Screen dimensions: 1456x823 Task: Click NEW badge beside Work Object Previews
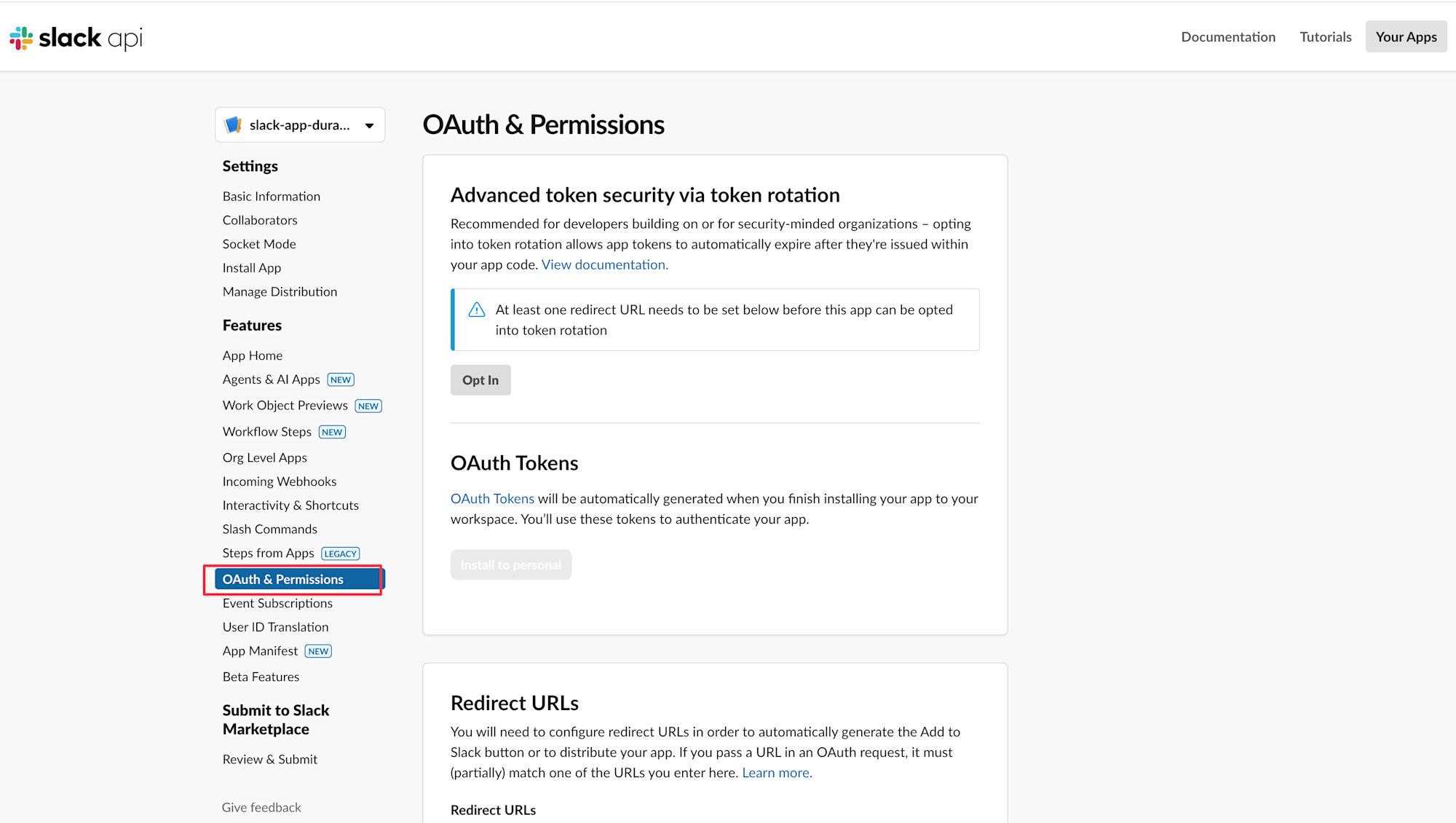[x=368, y=406]
